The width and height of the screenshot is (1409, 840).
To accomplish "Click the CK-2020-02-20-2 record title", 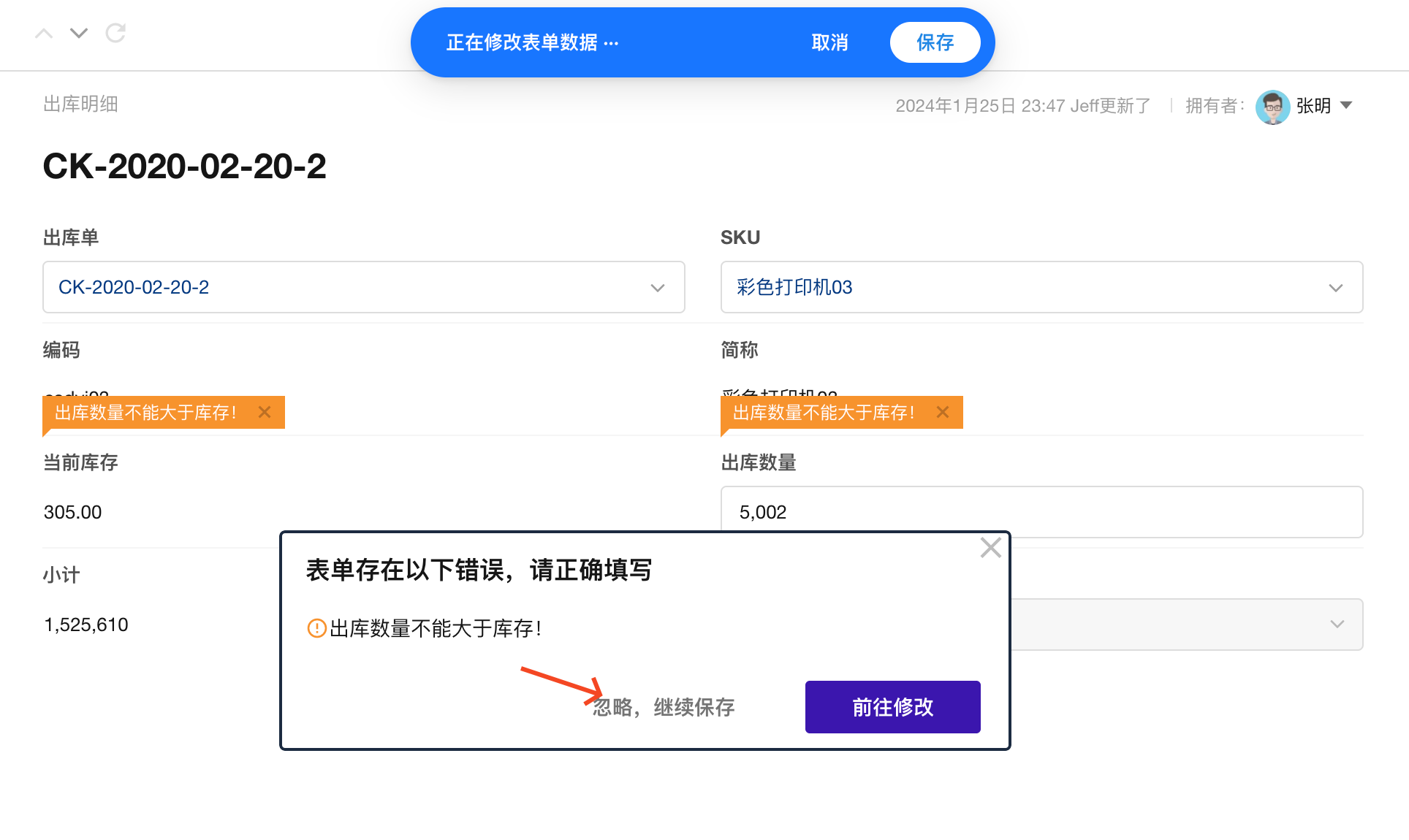I will [184, 167].
